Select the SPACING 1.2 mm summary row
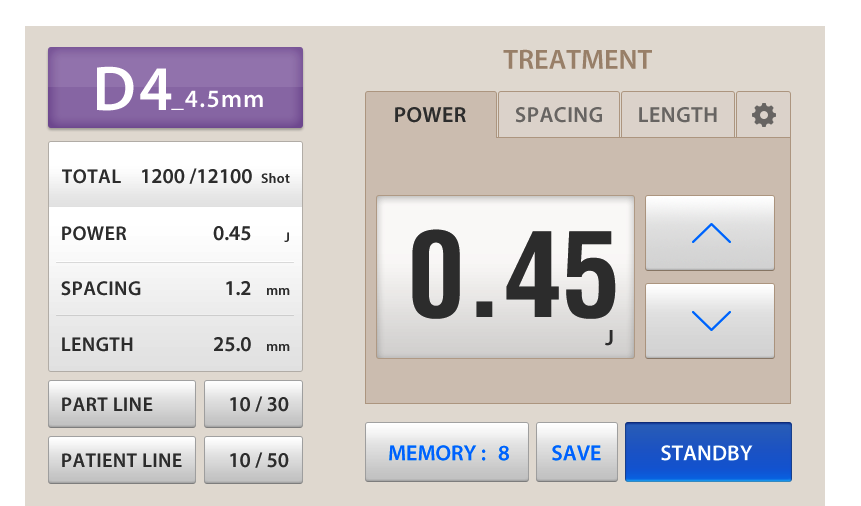Image resolution: width=861 pixels, height=506 pixels. [x=175, y=289]
